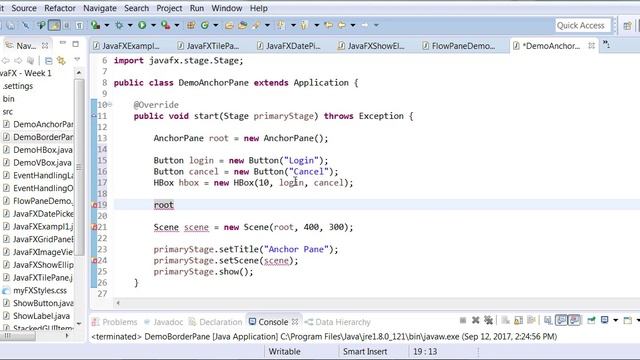Viewport: 640px width, 360px height.
Task: Open dropdown next to Display Selected Console
Action: (616, 320)
